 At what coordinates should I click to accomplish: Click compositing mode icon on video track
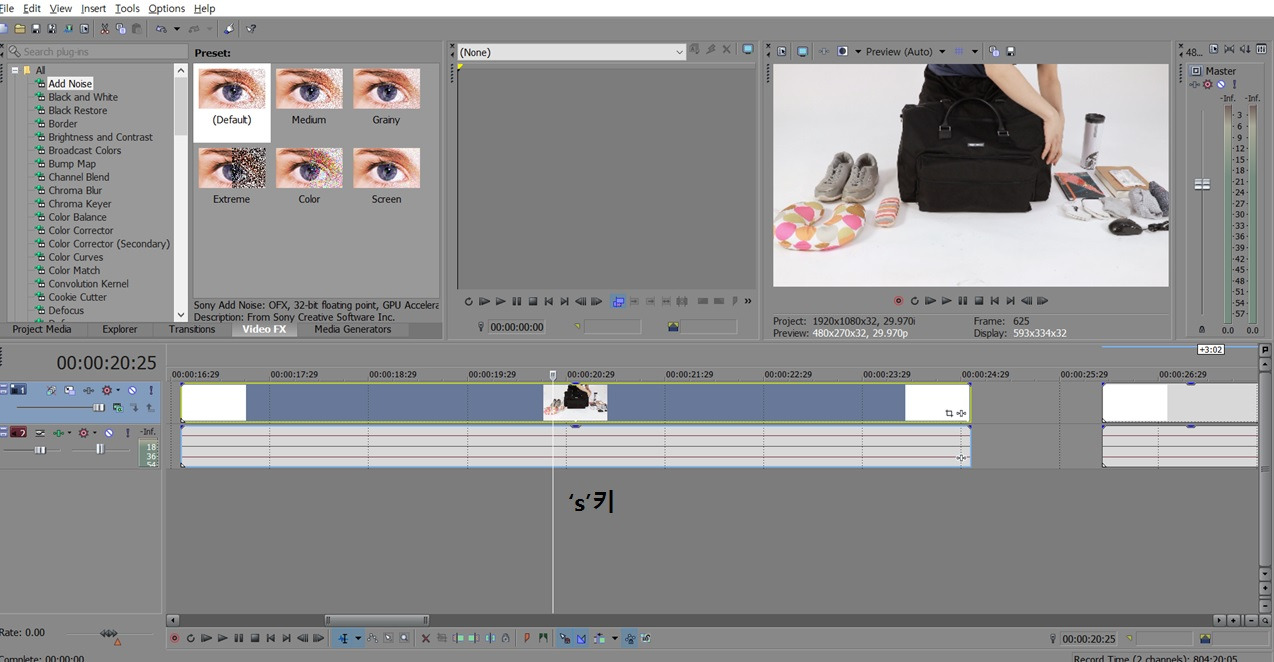[x=118, y=408]
